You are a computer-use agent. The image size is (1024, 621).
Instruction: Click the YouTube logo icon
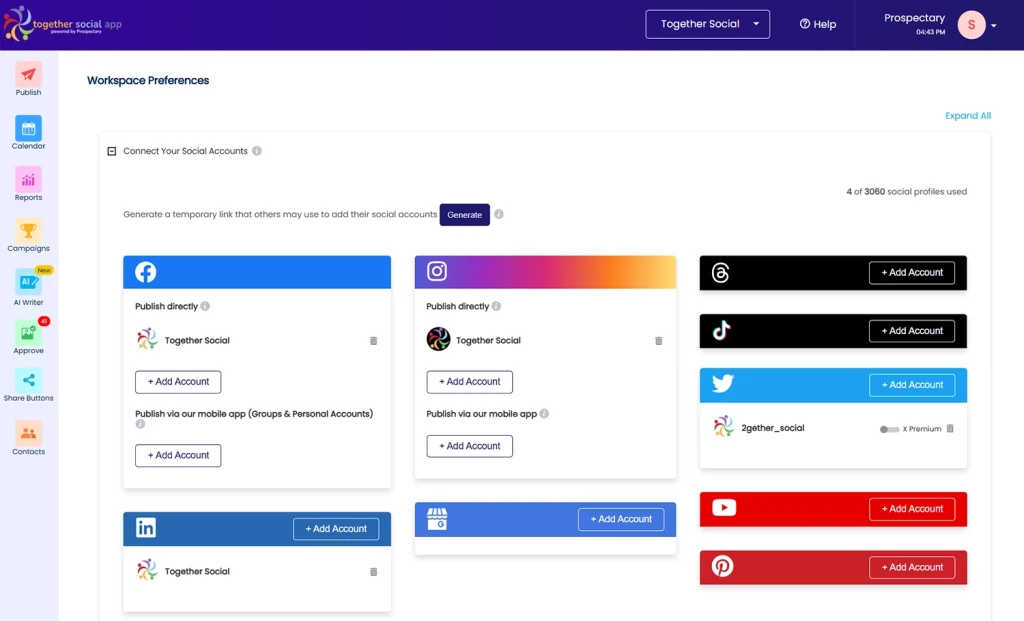point(724,507)
